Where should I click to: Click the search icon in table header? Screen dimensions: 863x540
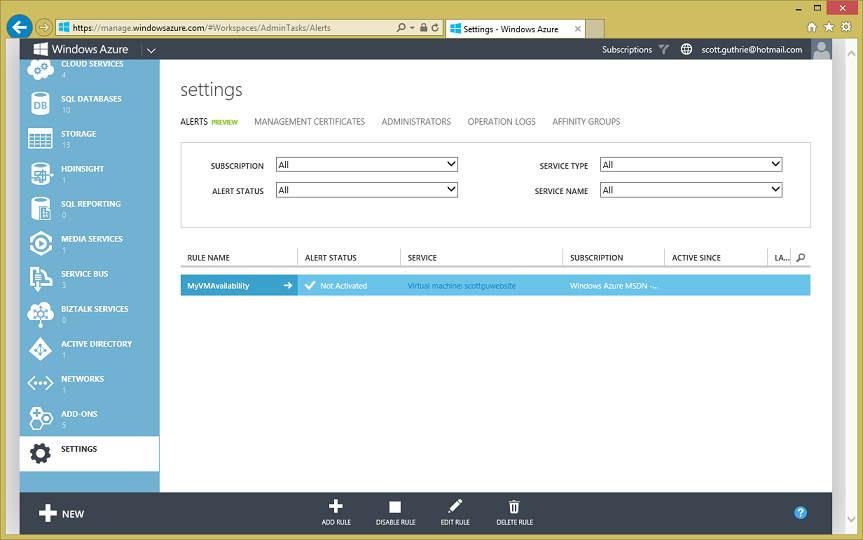coord(801,257)
